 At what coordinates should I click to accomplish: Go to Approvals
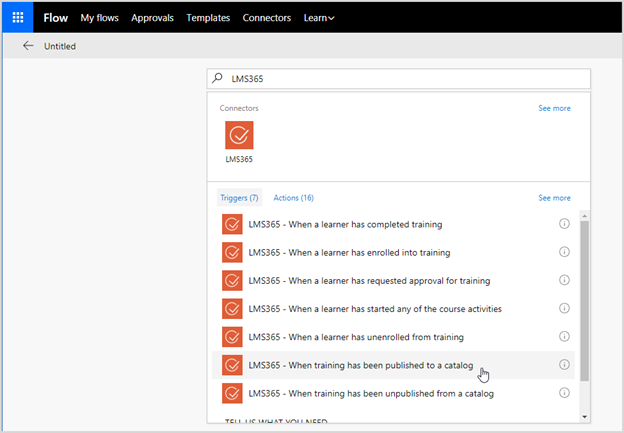pos(152,18)
